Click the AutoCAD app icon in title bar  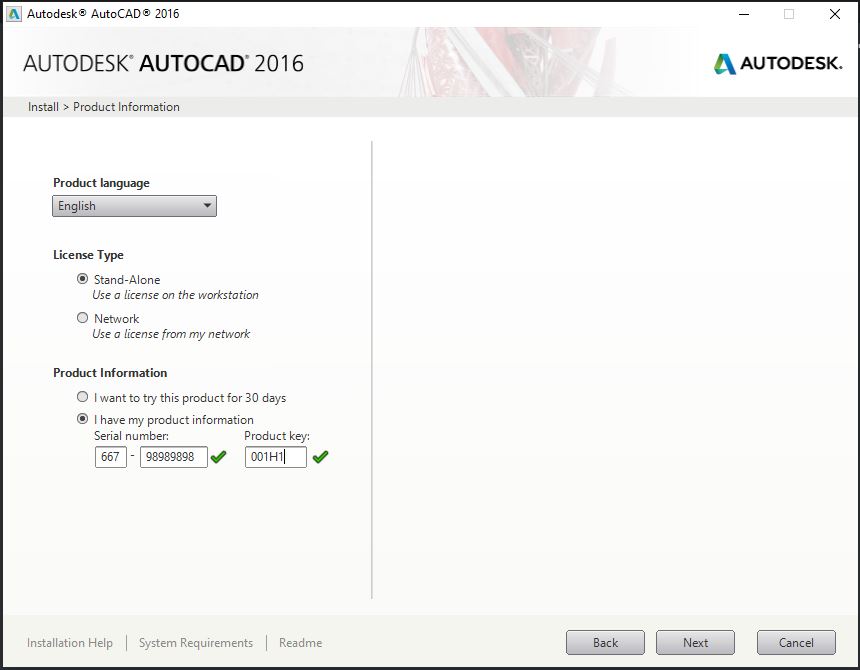[14, 14]
